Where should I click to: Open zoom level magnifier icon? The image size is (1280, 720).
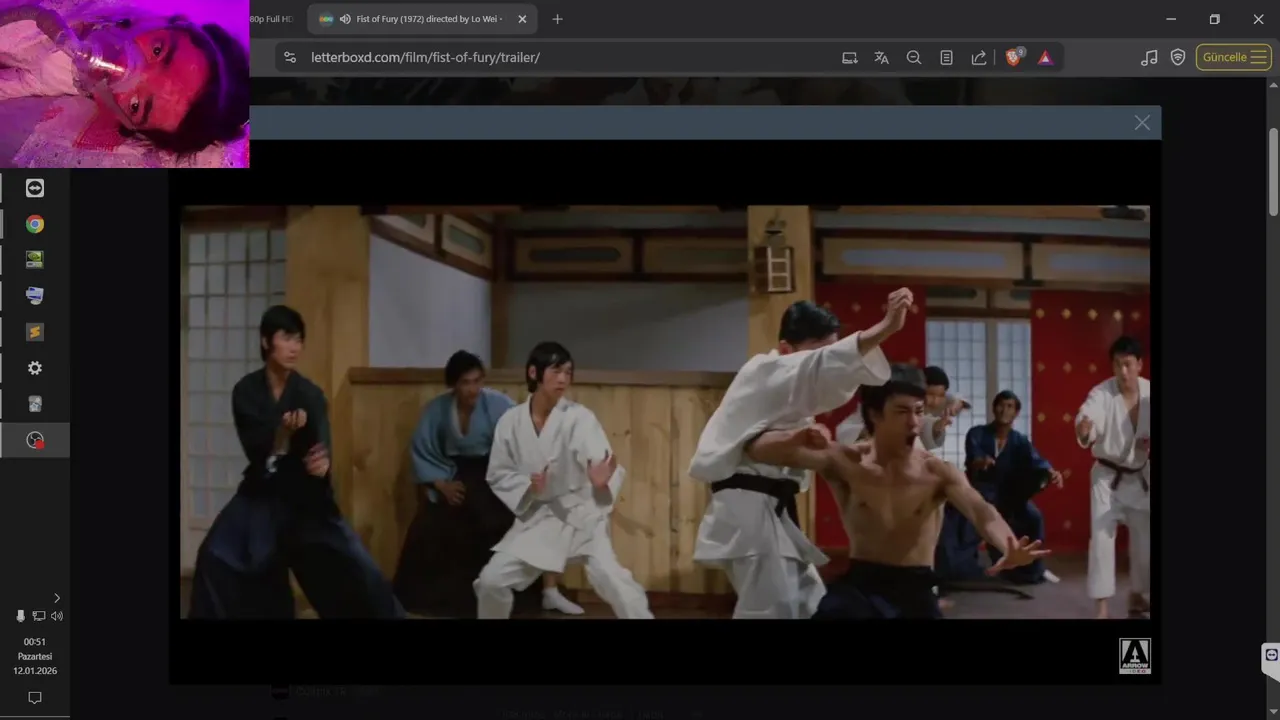pyautogui.click(x=914, y=58)
